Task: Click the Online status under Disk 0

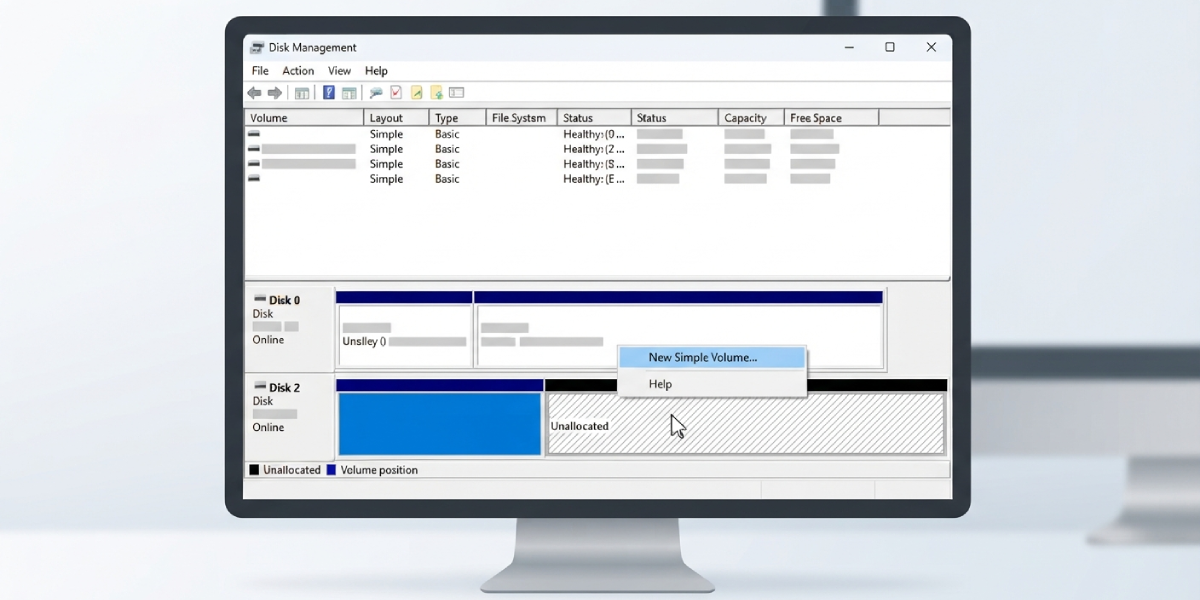Action: tap(268, 340)
